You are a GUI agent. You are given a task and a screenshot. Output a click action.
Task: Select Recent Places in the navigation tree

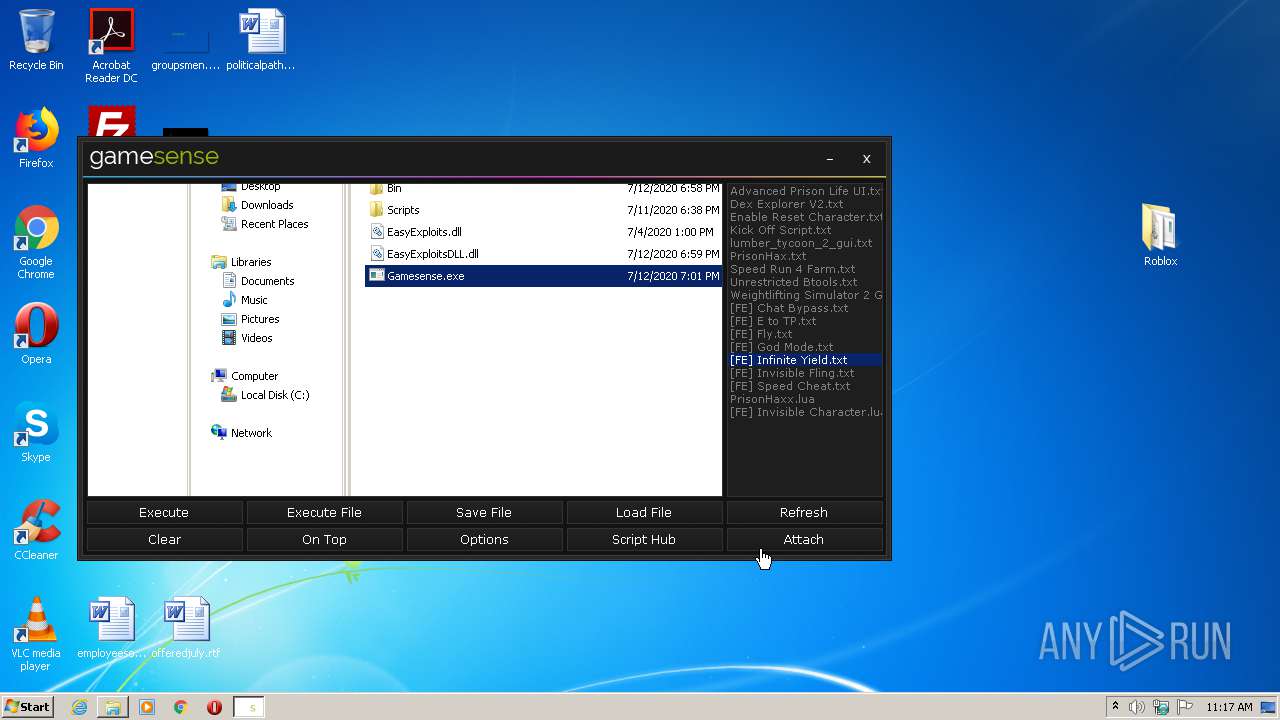pos(264,224)
